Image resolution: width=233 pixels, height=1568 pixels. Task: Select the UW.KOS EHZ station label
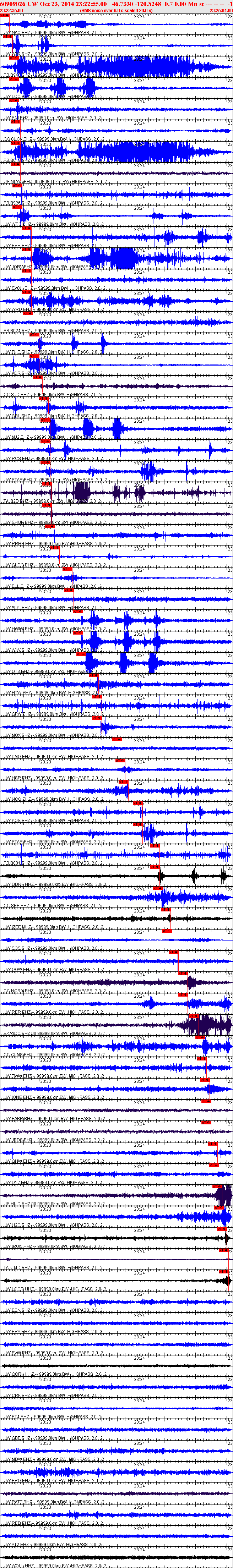[53, 821]
